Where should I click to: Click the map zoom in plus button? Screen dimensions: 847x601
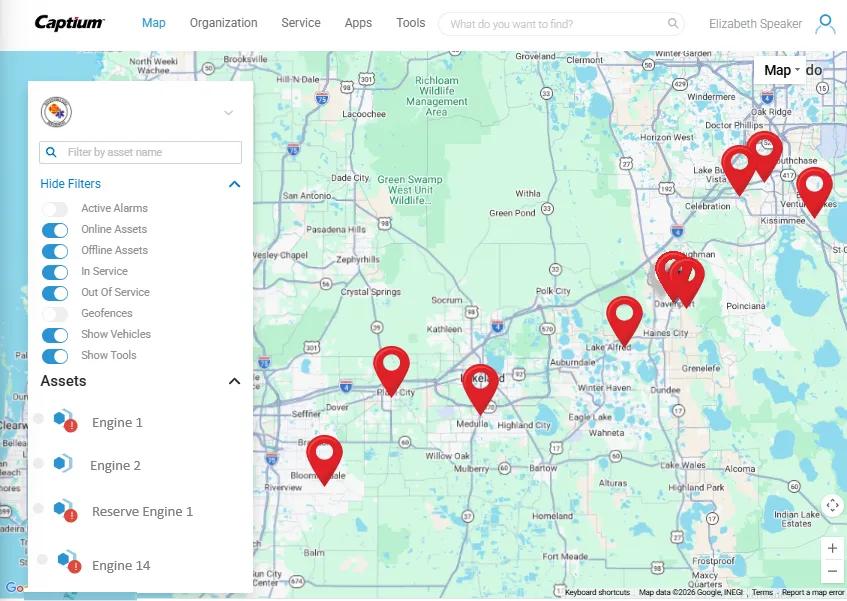coord(832,548)
